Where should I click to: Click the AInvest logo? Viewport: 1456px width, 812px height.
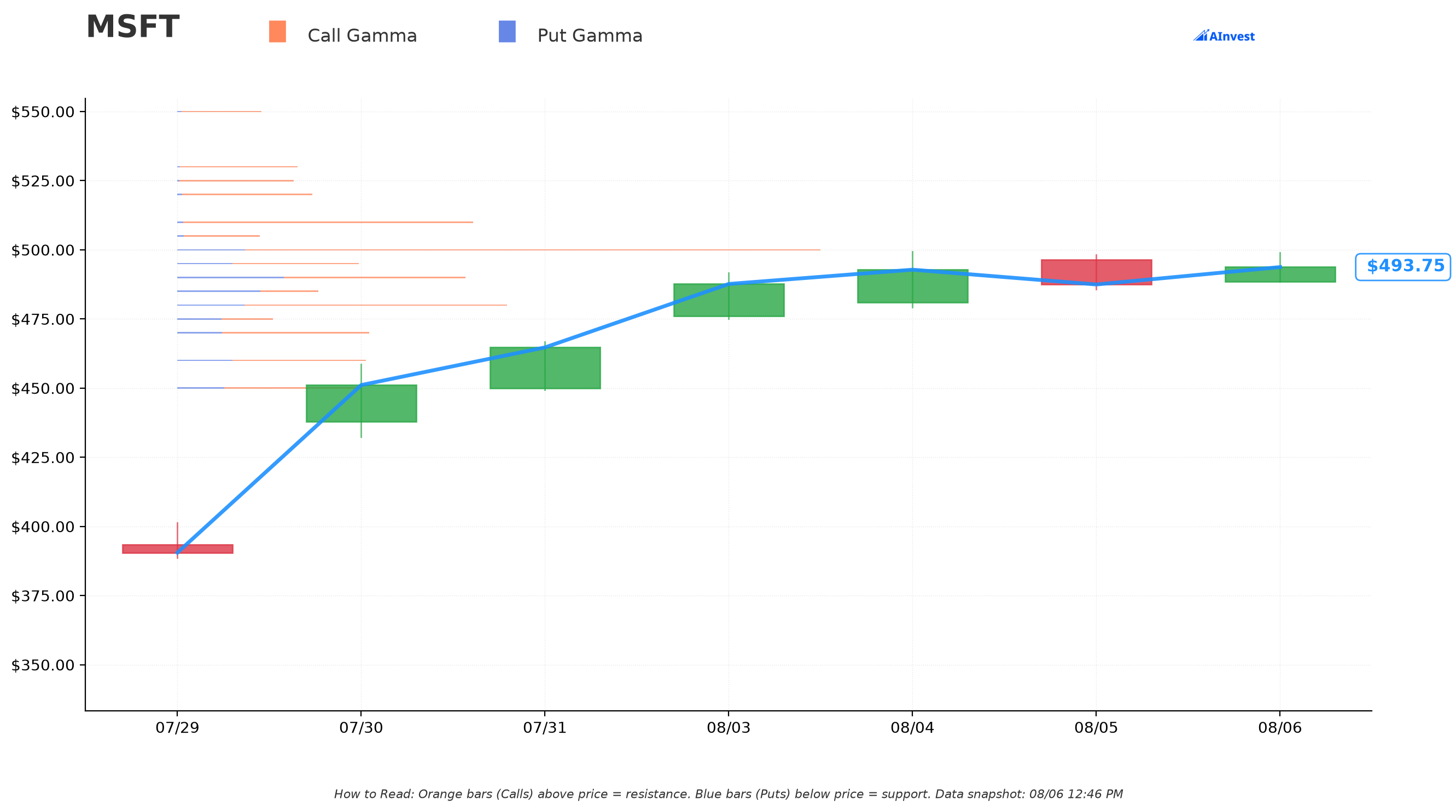point(1224,36)
